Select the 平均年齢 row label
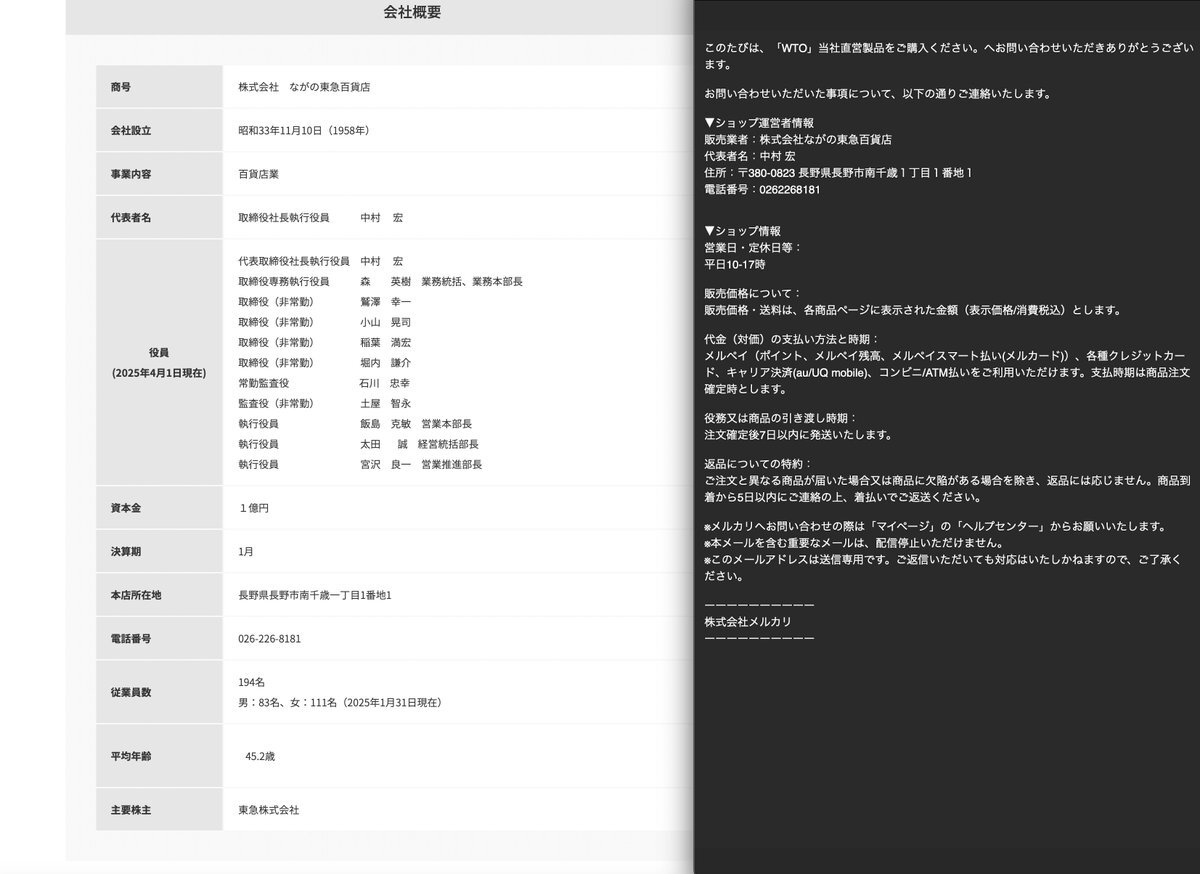 click(131, 756)
